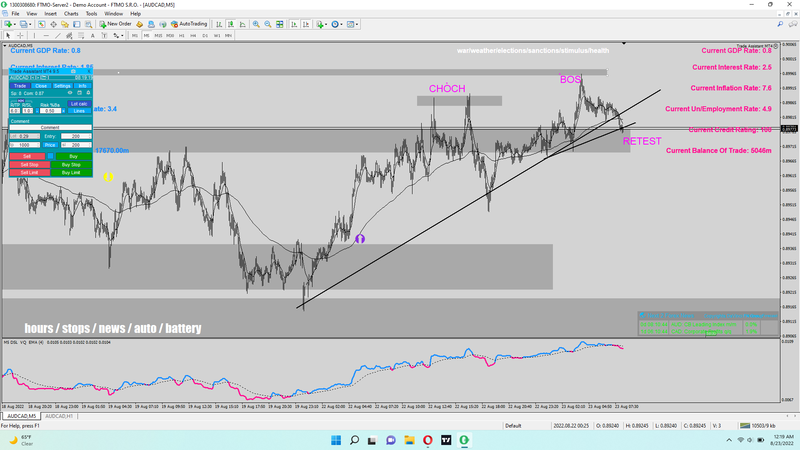800x450 pixels.
Task: Select the standard cursor tool
Action: (8, 35)
